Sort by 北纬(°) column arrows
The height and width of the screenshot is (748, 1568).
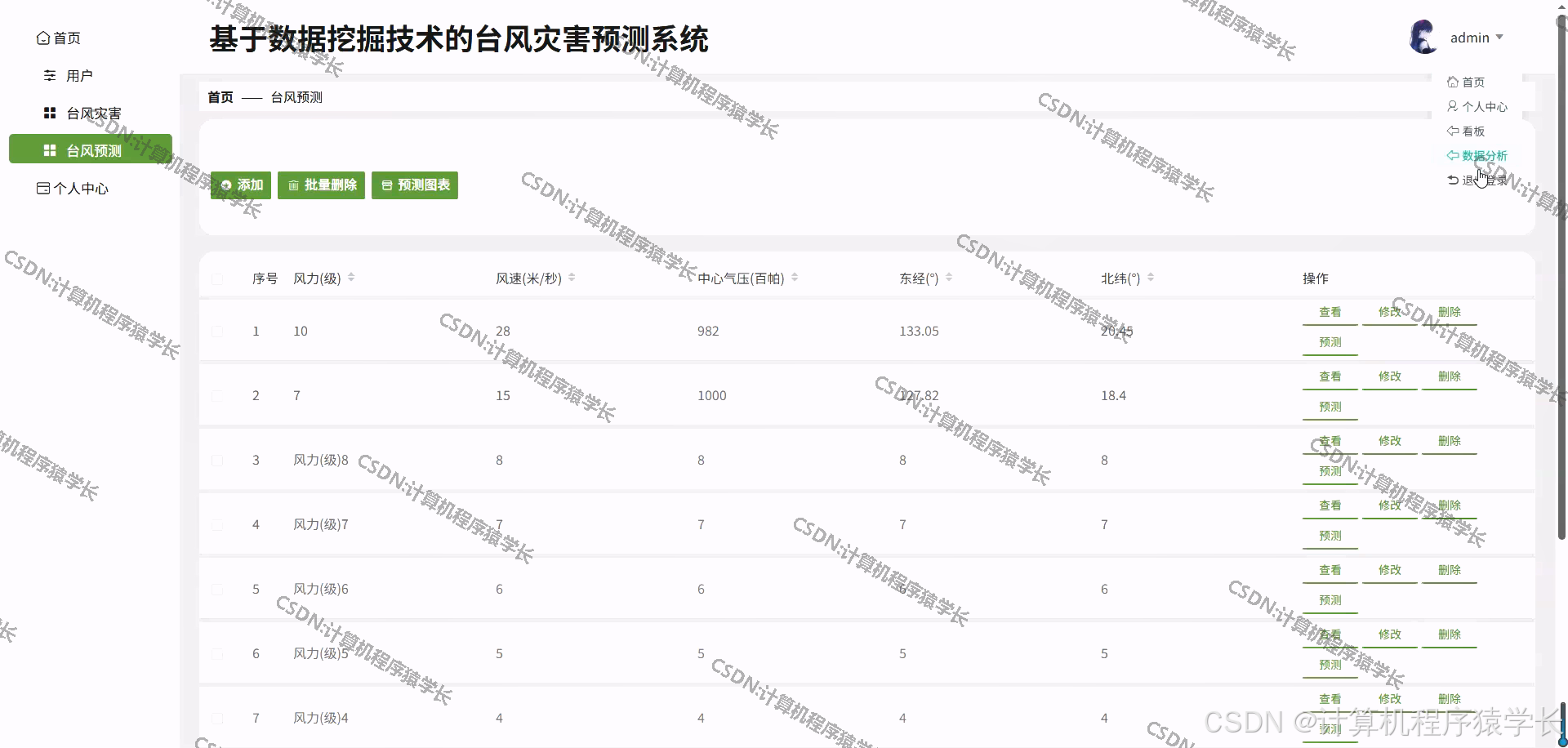pos(1151,278)
